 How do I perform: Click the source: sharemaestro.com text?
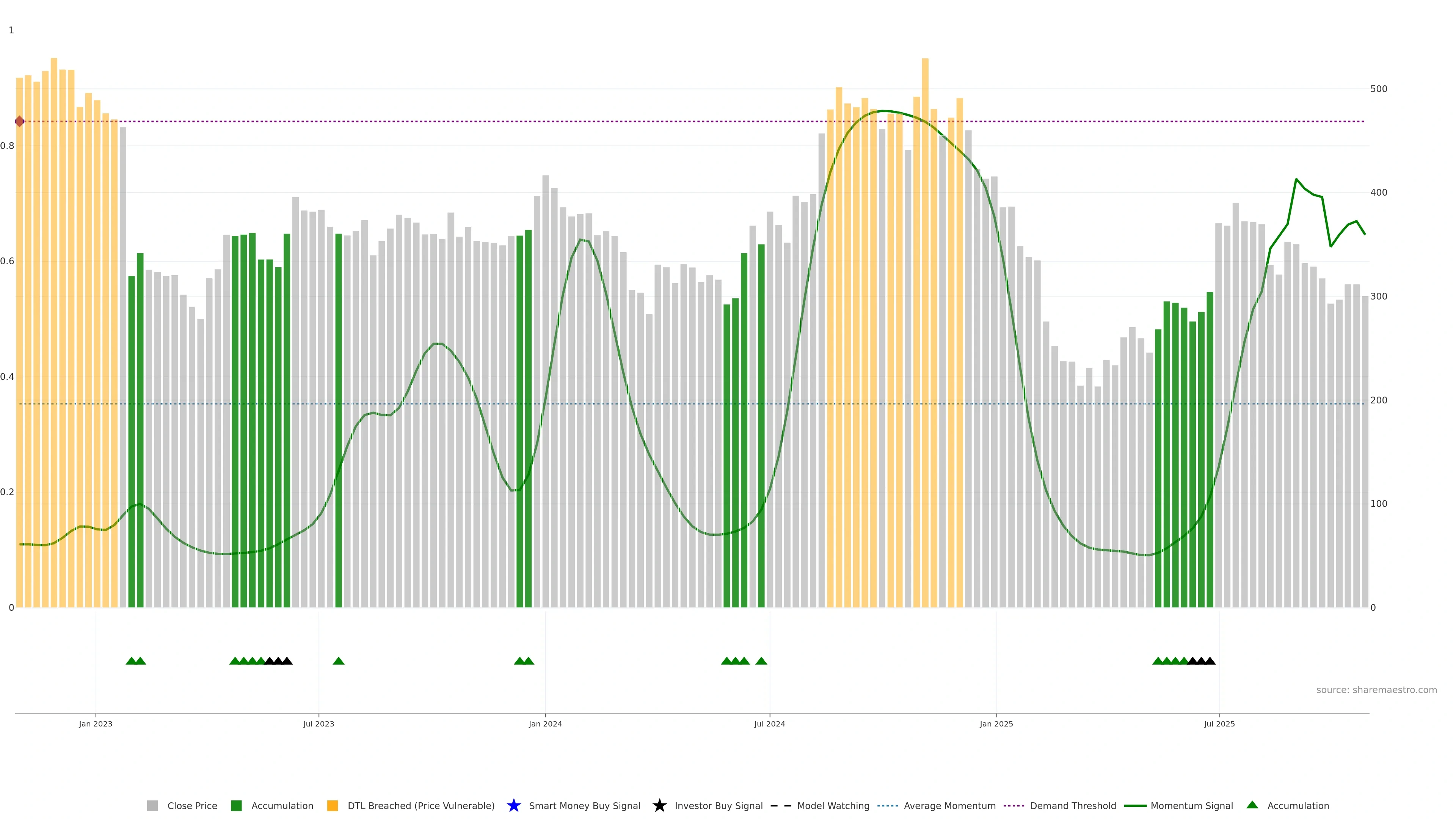pyautogui.click(x=1376, y=690)
